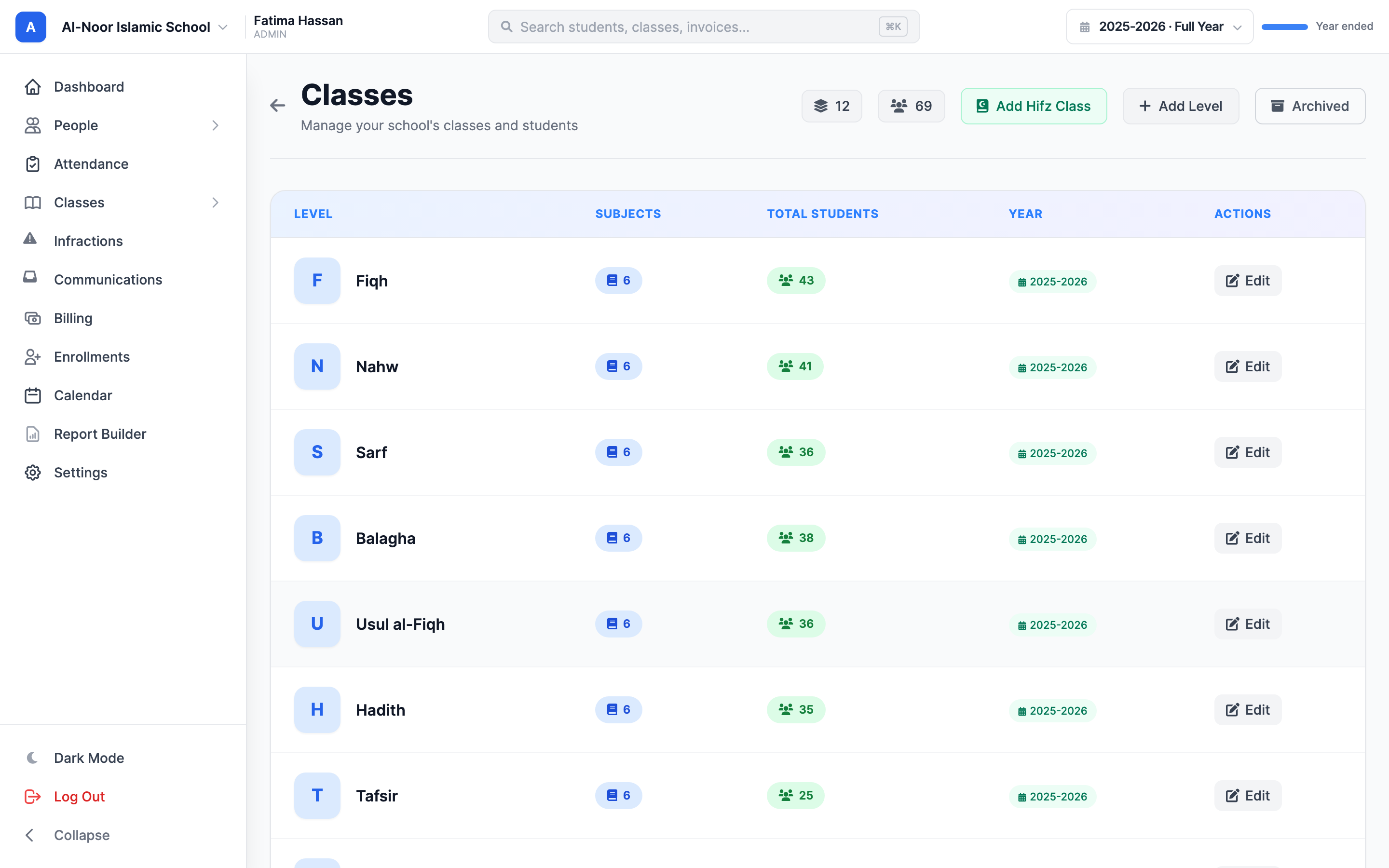The height and width of the screenshot is (868, 1389).
Task: Click the Hadith level letter tile H
Action: click(x=317, y=709)
